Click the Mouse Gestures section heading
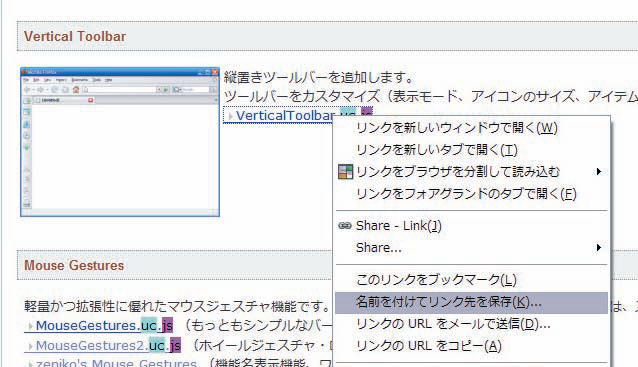638x367 pixels. point(74,266)
